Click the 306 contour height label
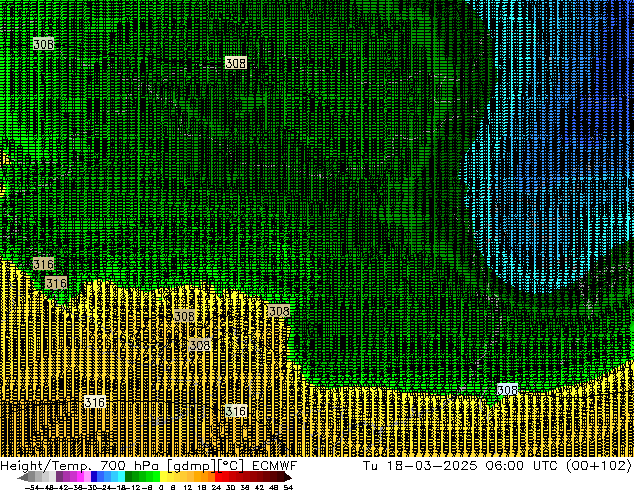Viewport: 634px width, 490px height. click(43, 44)
